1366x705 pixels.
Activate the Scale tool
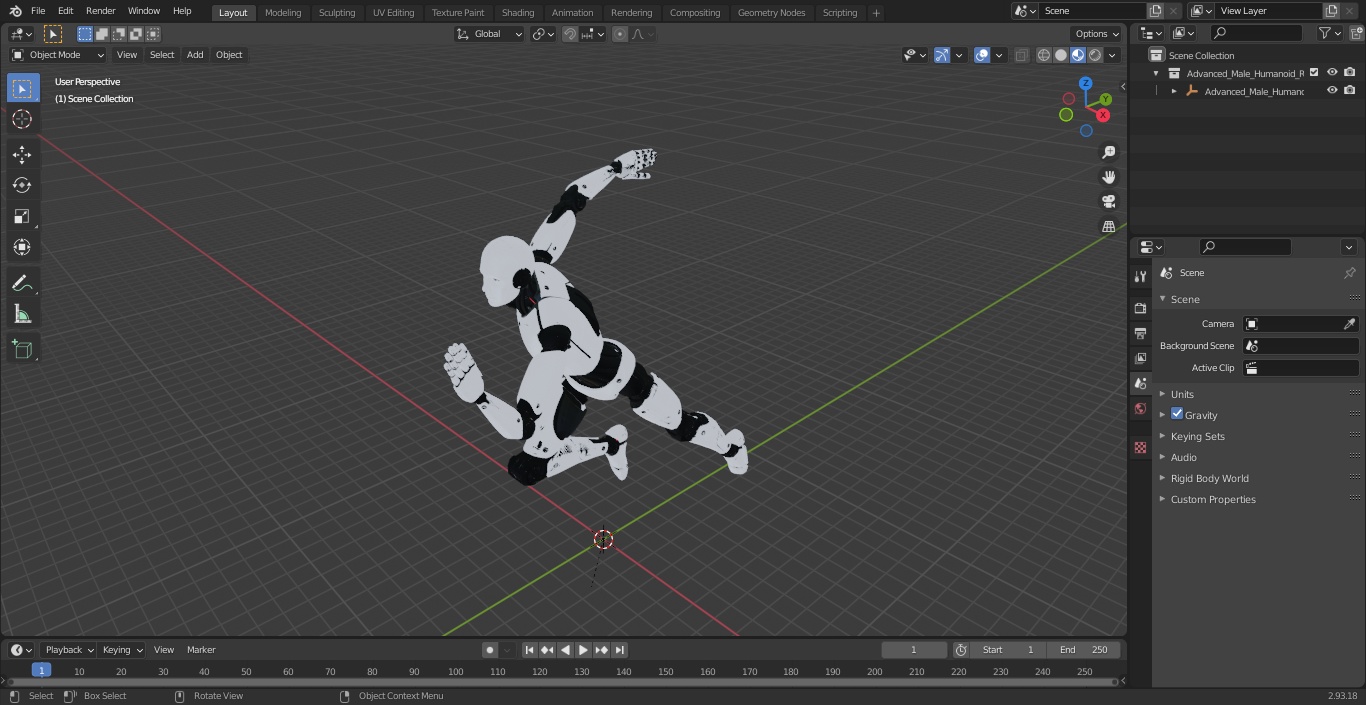[x=22, y=216]
